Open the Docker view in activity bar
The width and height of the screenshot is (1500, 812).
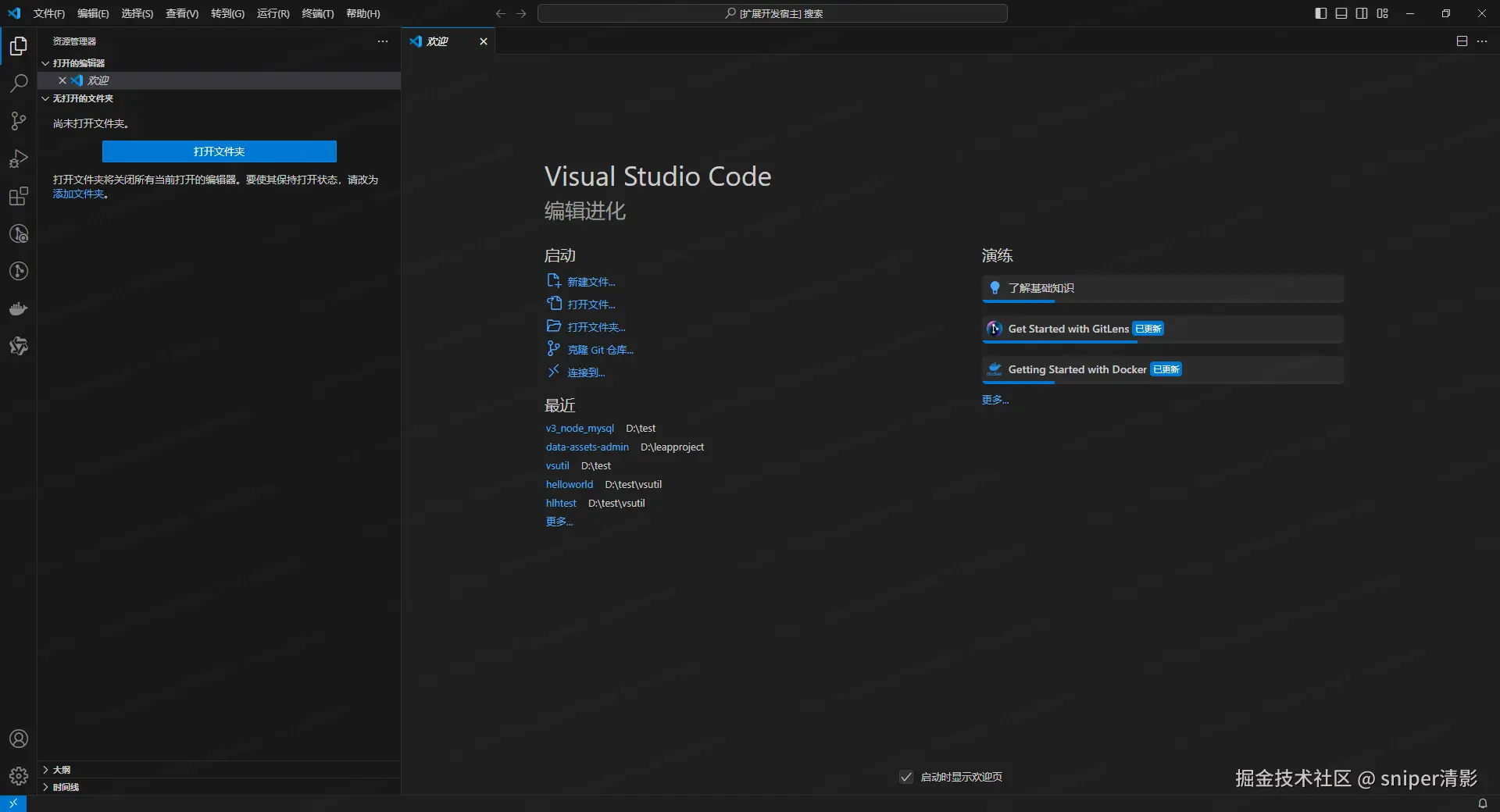click(x=19, y=309)
